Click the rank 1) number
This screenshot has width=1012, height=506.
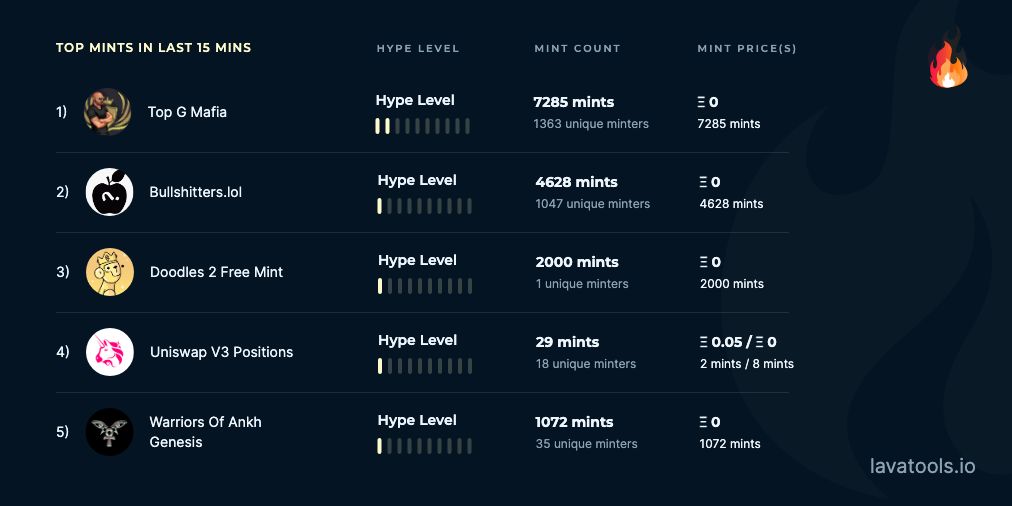click(x=61, y=112)
